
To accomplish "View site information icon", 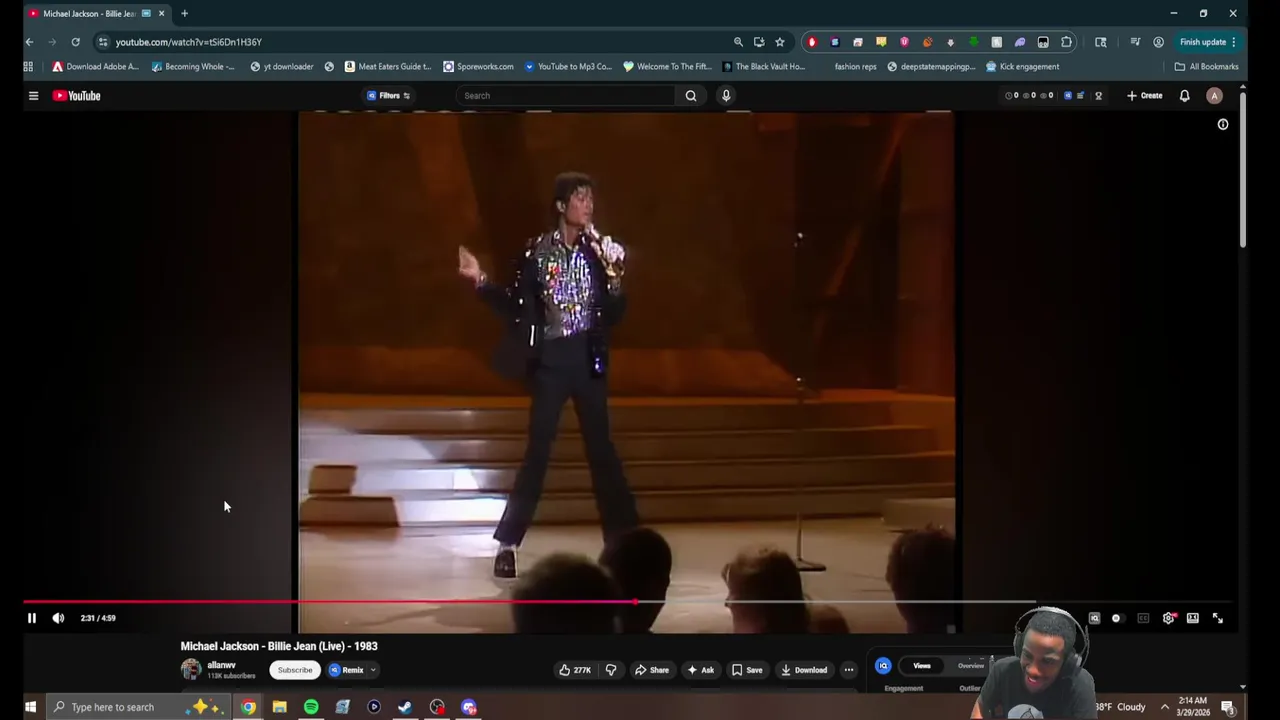I will (103, 42).
